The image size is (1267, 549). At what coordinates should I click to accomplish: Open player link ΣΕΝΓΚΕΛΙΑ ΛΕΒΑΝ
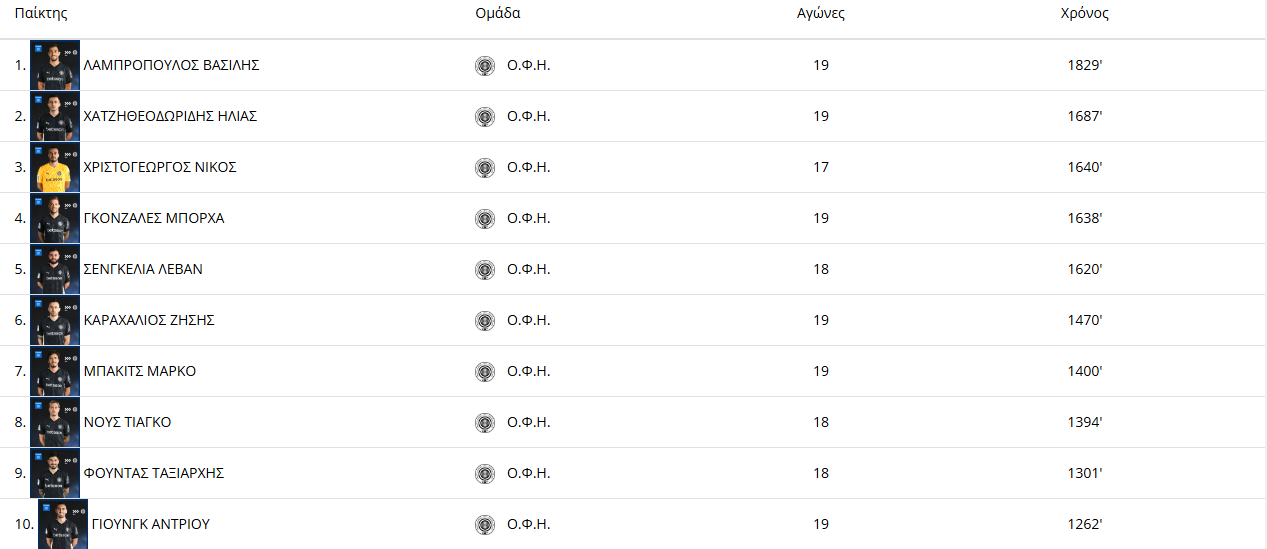pyautogui.click(x=143, y=269)
